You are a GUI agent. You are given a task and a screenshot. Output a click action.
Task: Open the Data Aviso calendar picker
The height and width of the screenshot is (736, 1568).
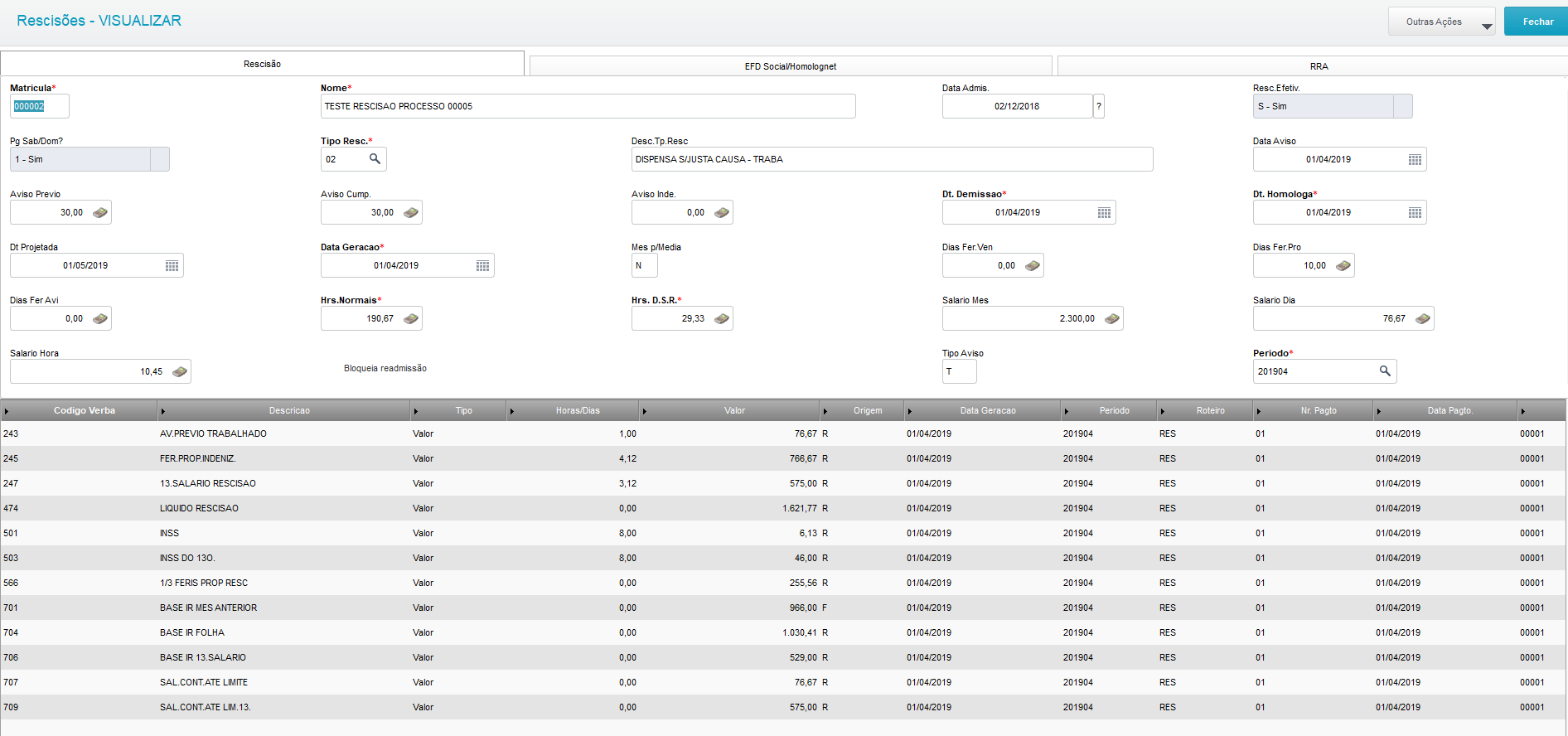point(1415,160)
